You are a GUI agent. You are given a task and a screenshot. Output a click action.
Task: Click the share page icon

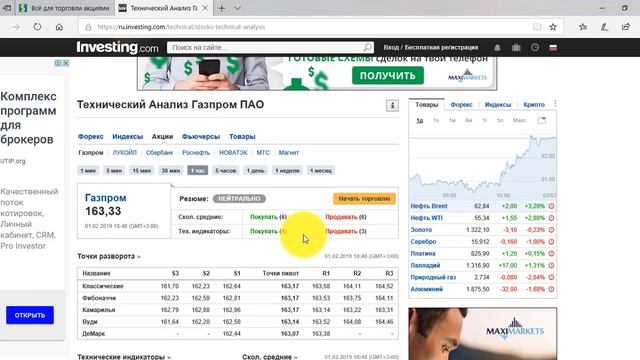[626, 27]
